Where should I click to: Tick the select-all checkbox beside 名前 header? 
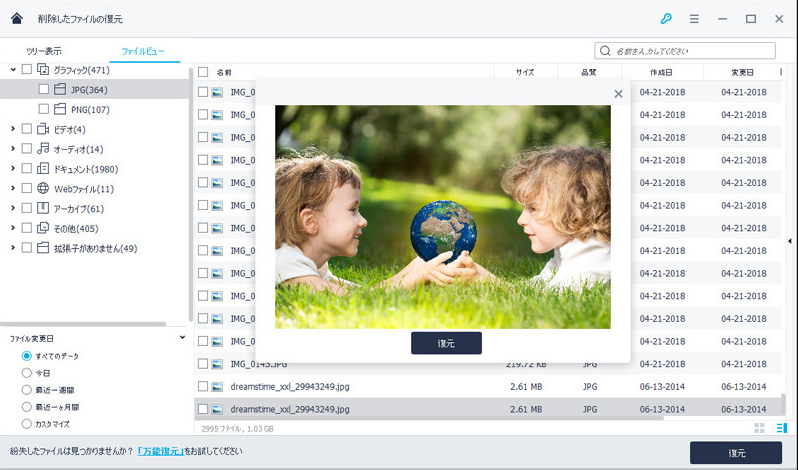[203, 72]
